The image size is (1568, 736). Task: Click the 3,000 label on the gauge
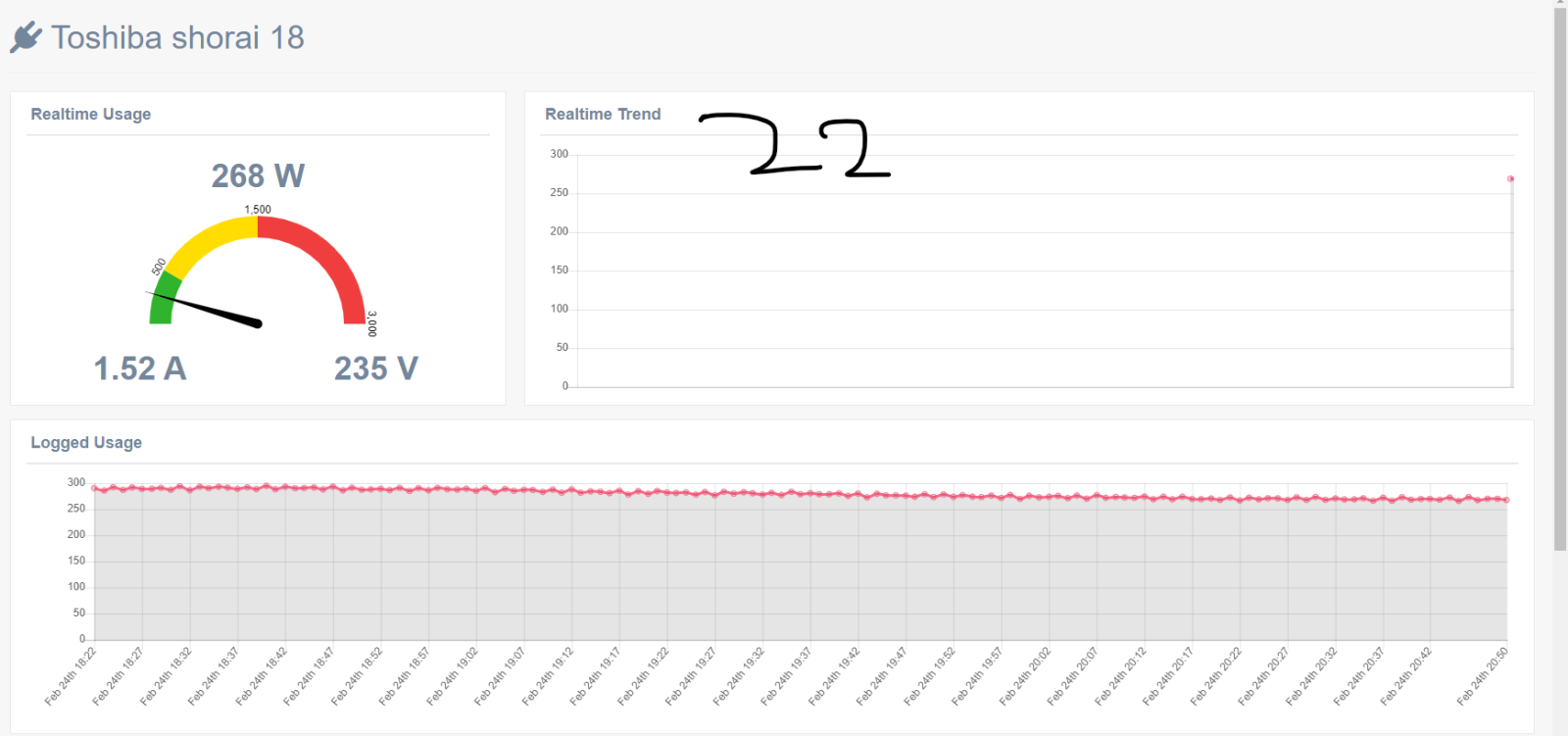371,324
